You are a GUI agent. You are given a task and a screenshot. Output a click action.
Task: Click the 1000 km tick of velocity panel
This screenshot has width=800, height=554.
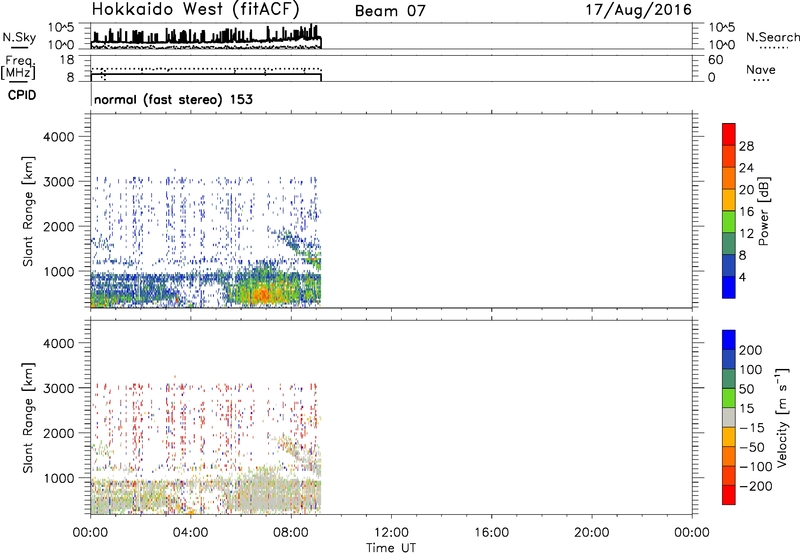[x=59, y=478]
